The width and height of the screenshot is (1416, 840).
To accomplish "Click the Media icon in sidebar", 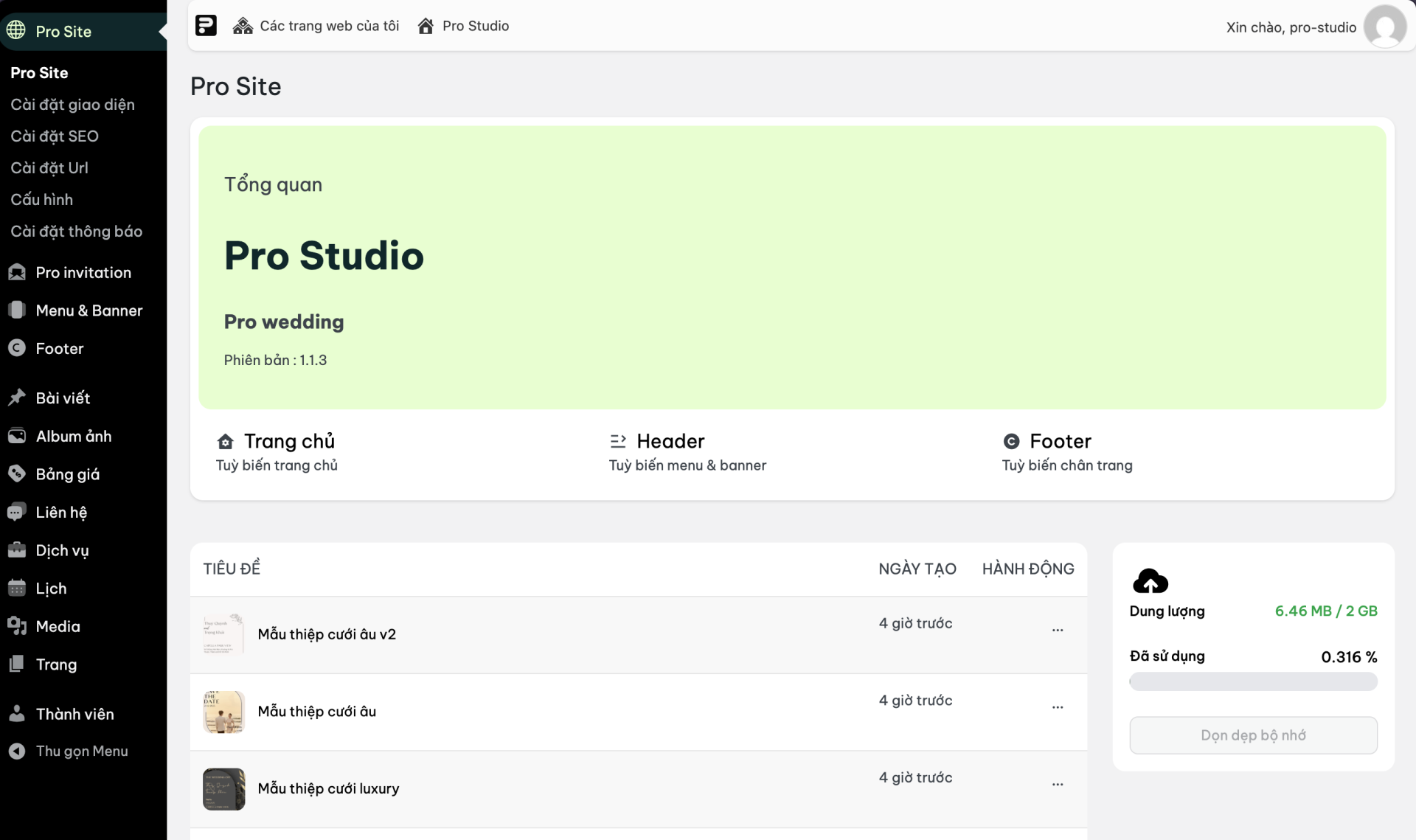I will [x=17, y=626].
